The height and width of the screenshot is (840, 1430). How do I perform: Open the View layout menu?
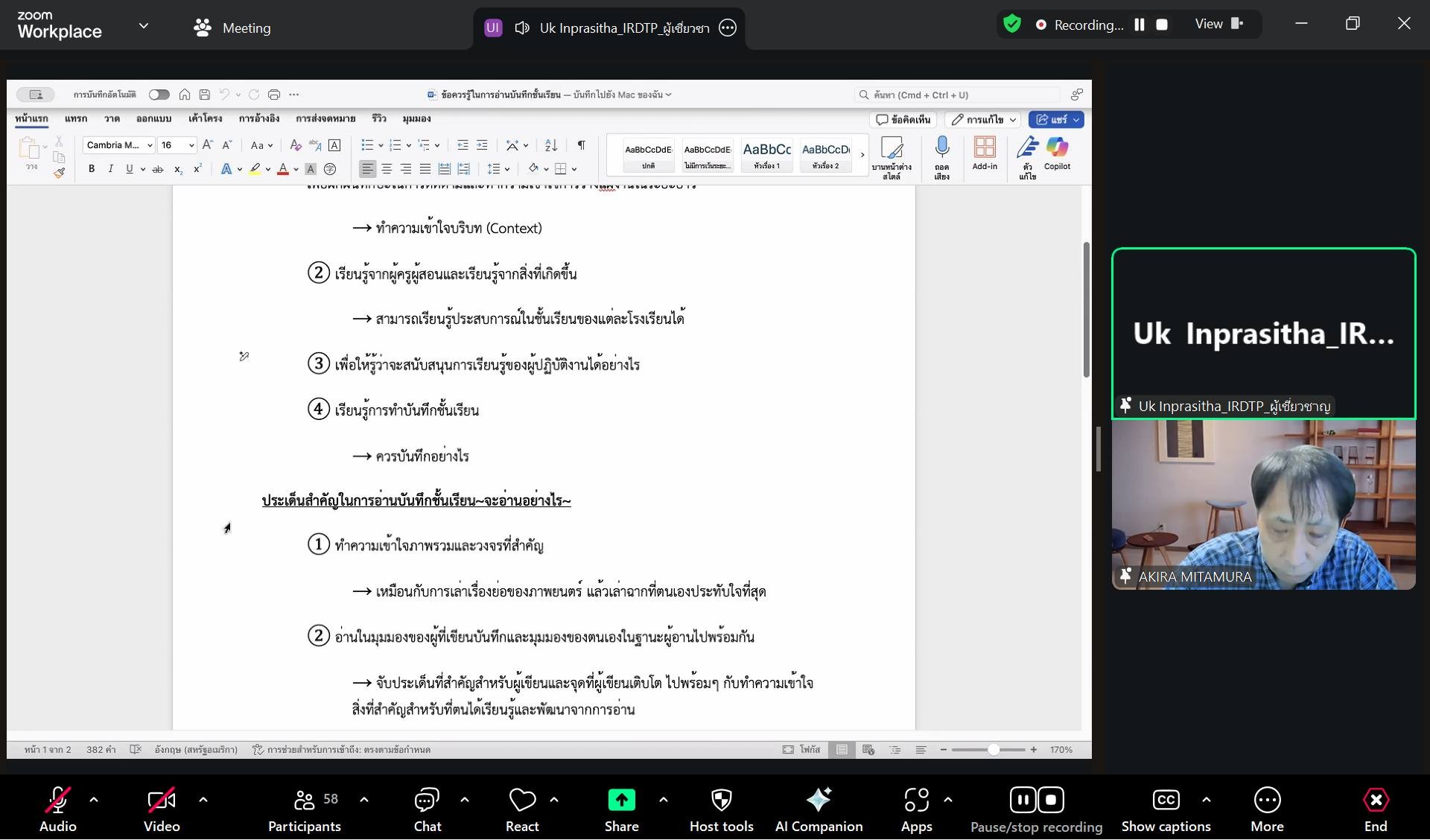(x=1219, y=25)
